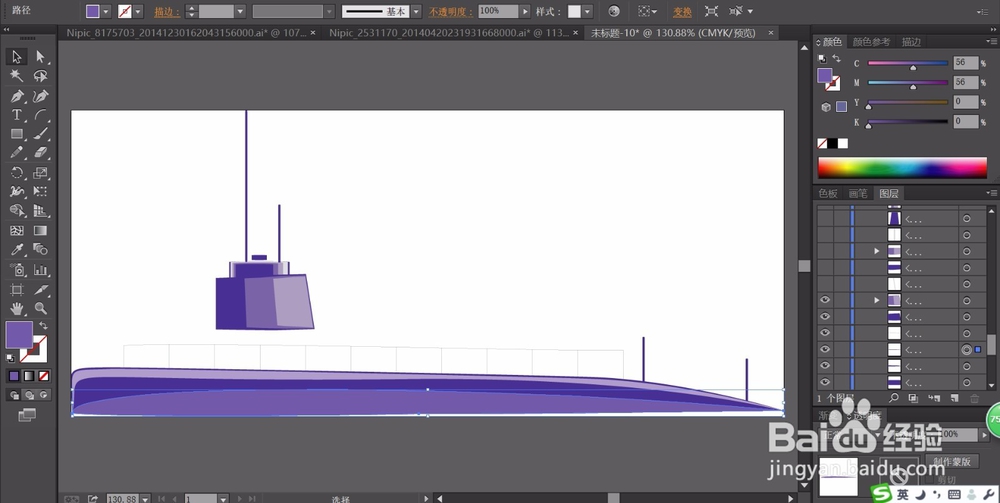Set toolbox paint mode to None
1000x503 pixels.
click(x=43, y=376)
